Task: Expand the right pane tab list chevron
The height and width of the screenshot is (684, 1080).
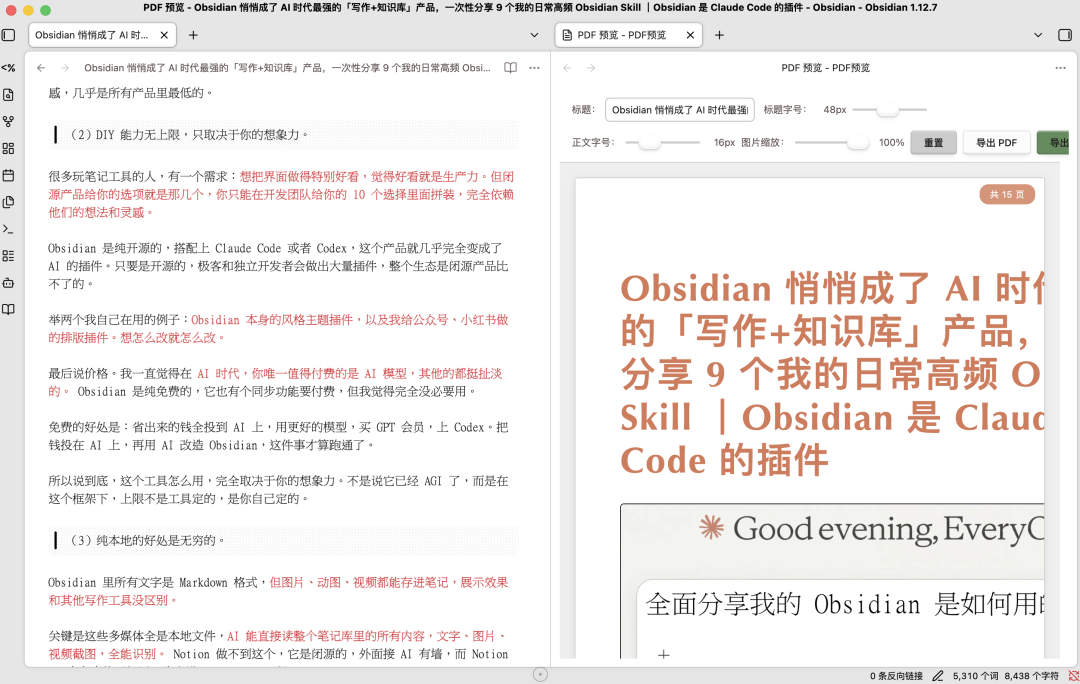Action: point(1038,35)
